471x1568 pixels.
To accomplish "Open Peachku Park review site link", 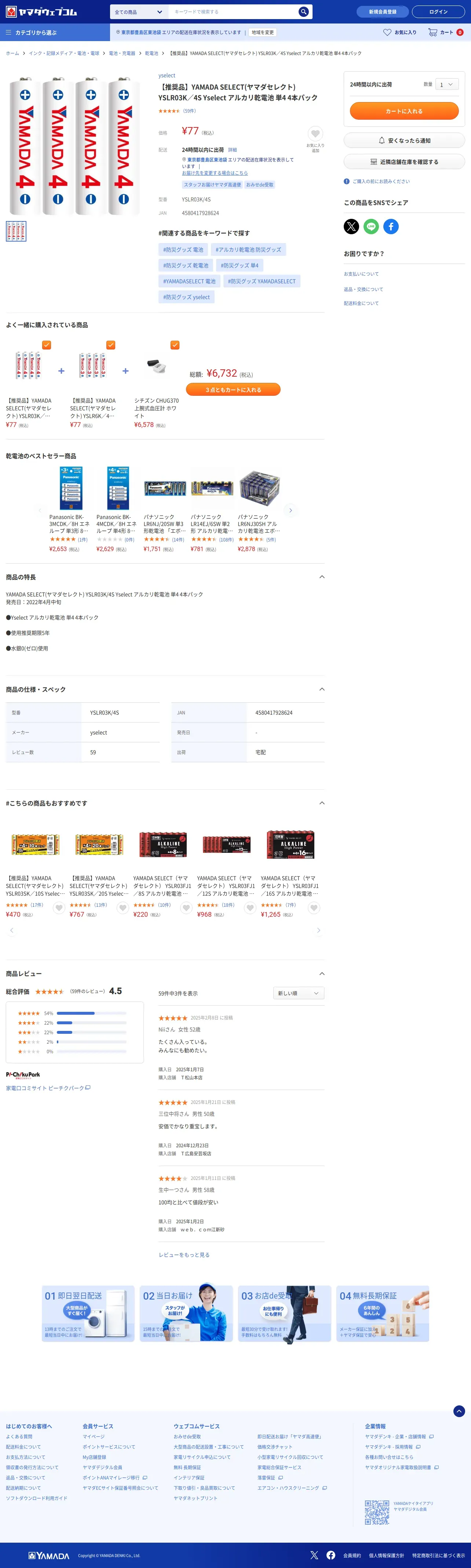I will point(48,1087).
